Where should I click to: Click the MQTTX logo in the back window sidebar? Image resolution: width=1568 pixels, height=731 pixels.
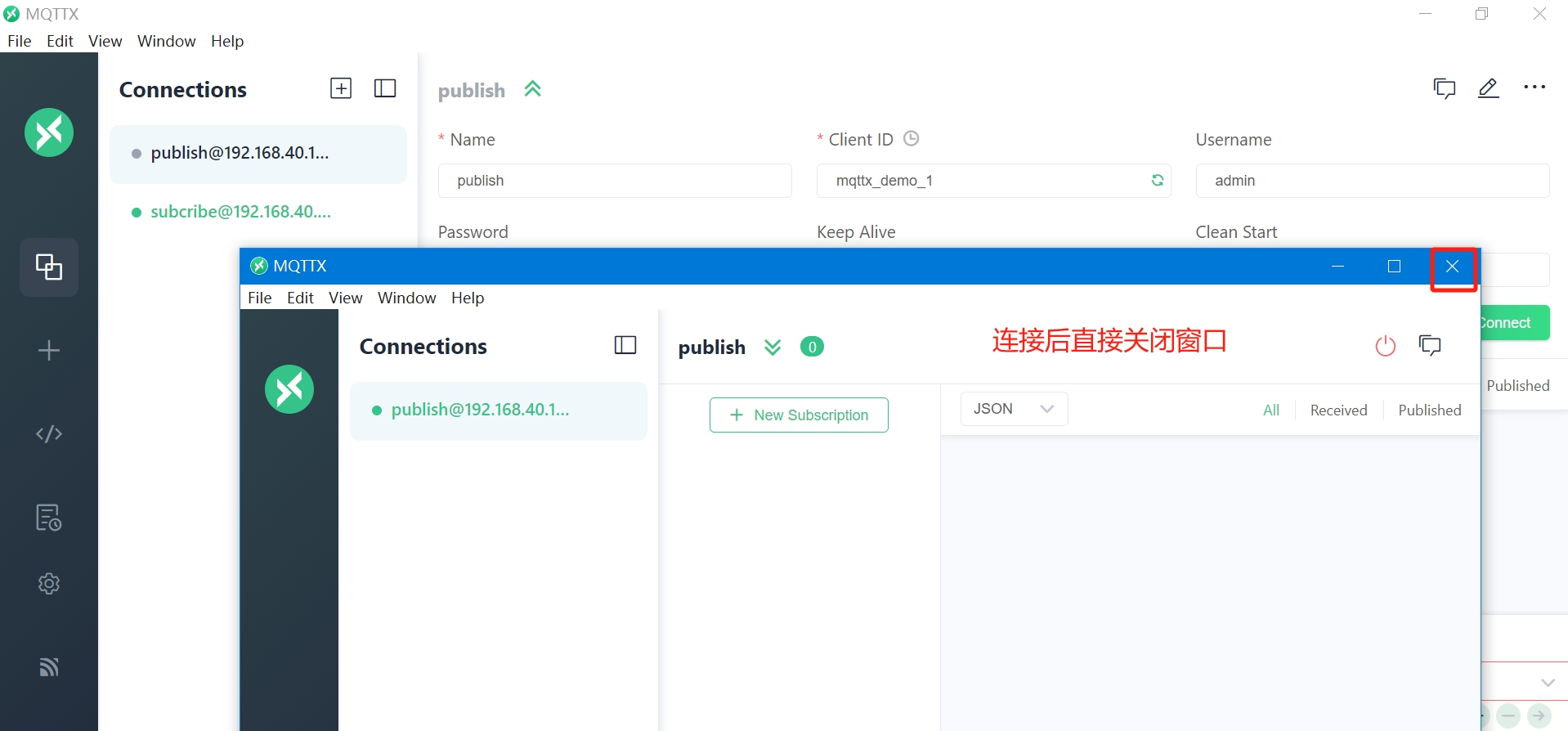49,132
